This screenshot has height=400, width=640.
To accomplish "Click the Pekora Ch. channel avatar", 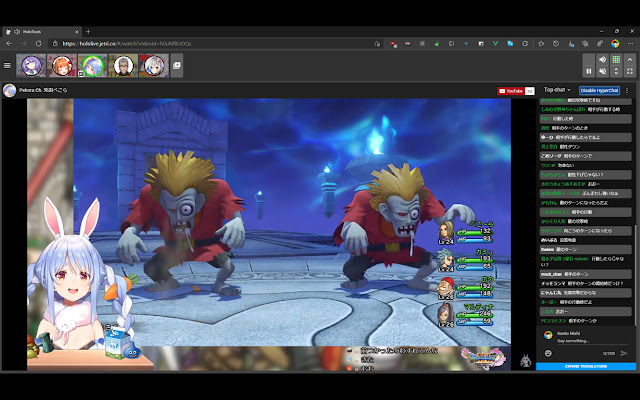I will coord(9,90).
